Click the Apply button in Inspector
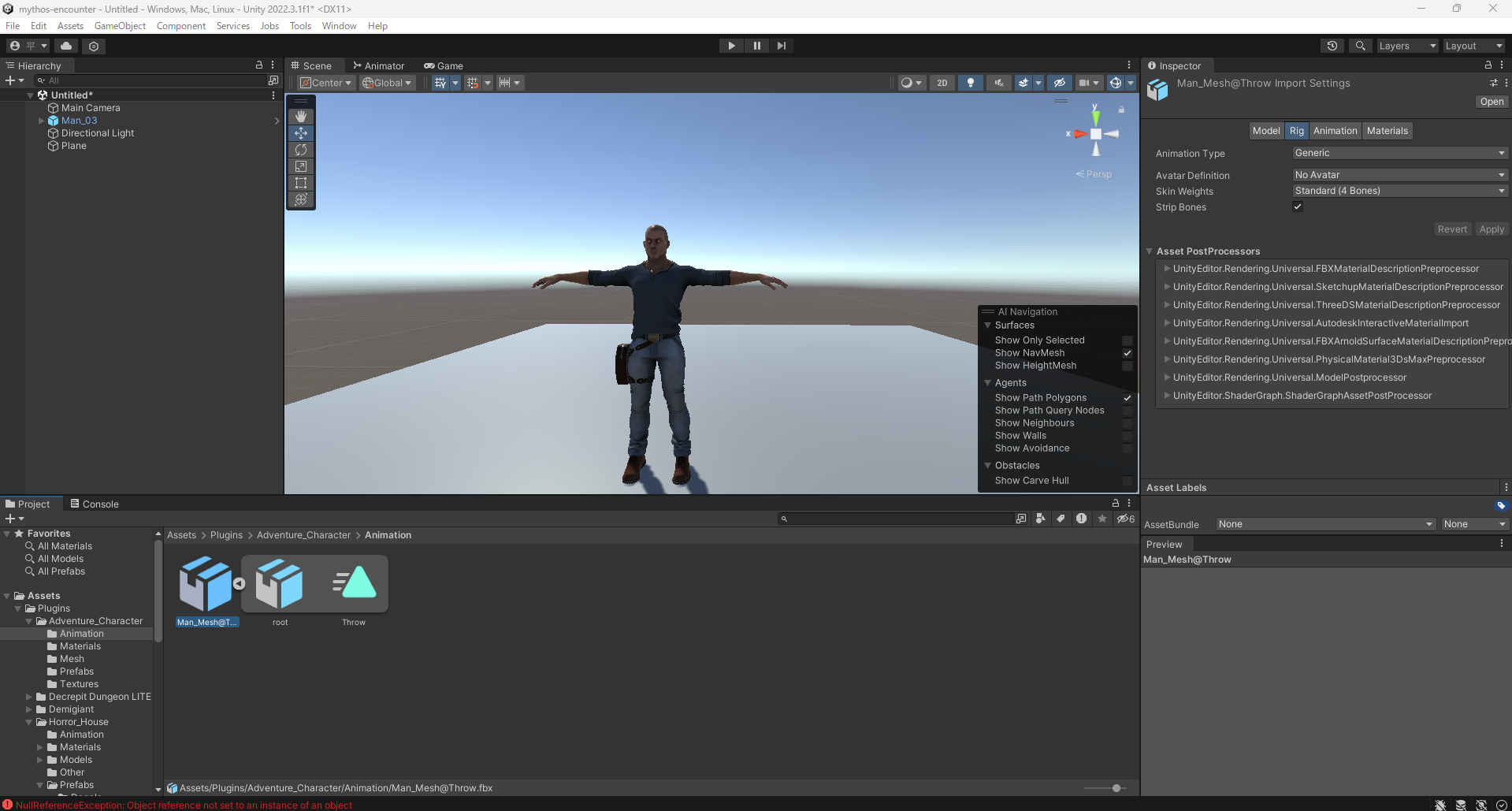 tap(1491, 229)
